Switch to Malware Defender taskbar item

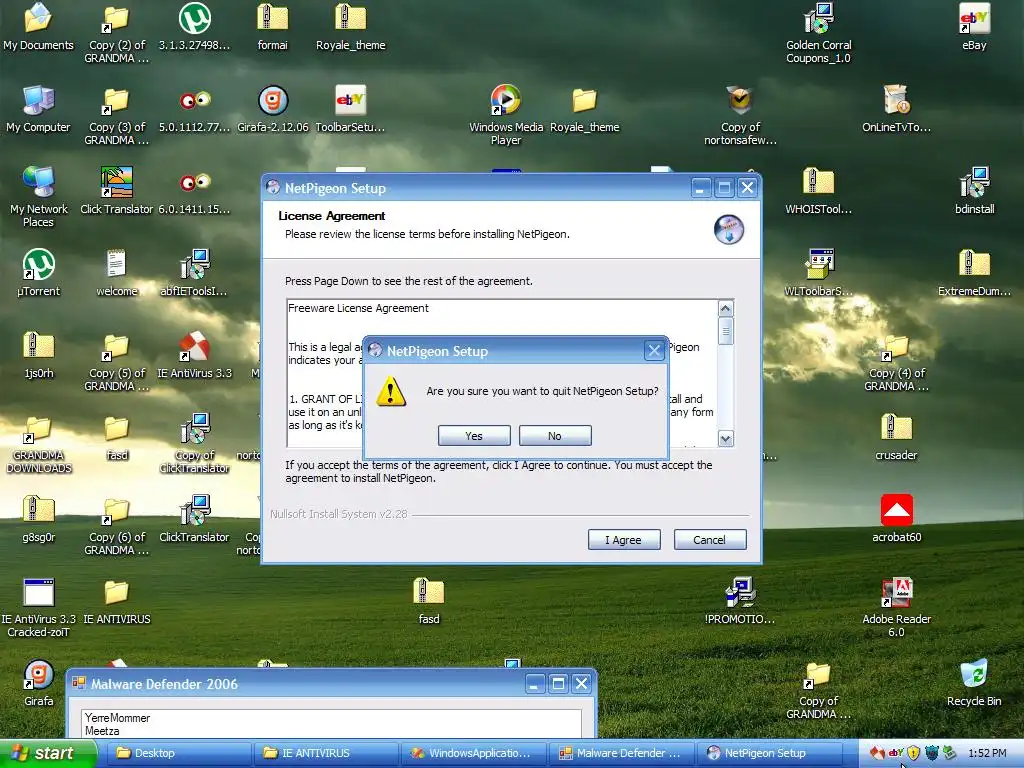click(621, 753)
